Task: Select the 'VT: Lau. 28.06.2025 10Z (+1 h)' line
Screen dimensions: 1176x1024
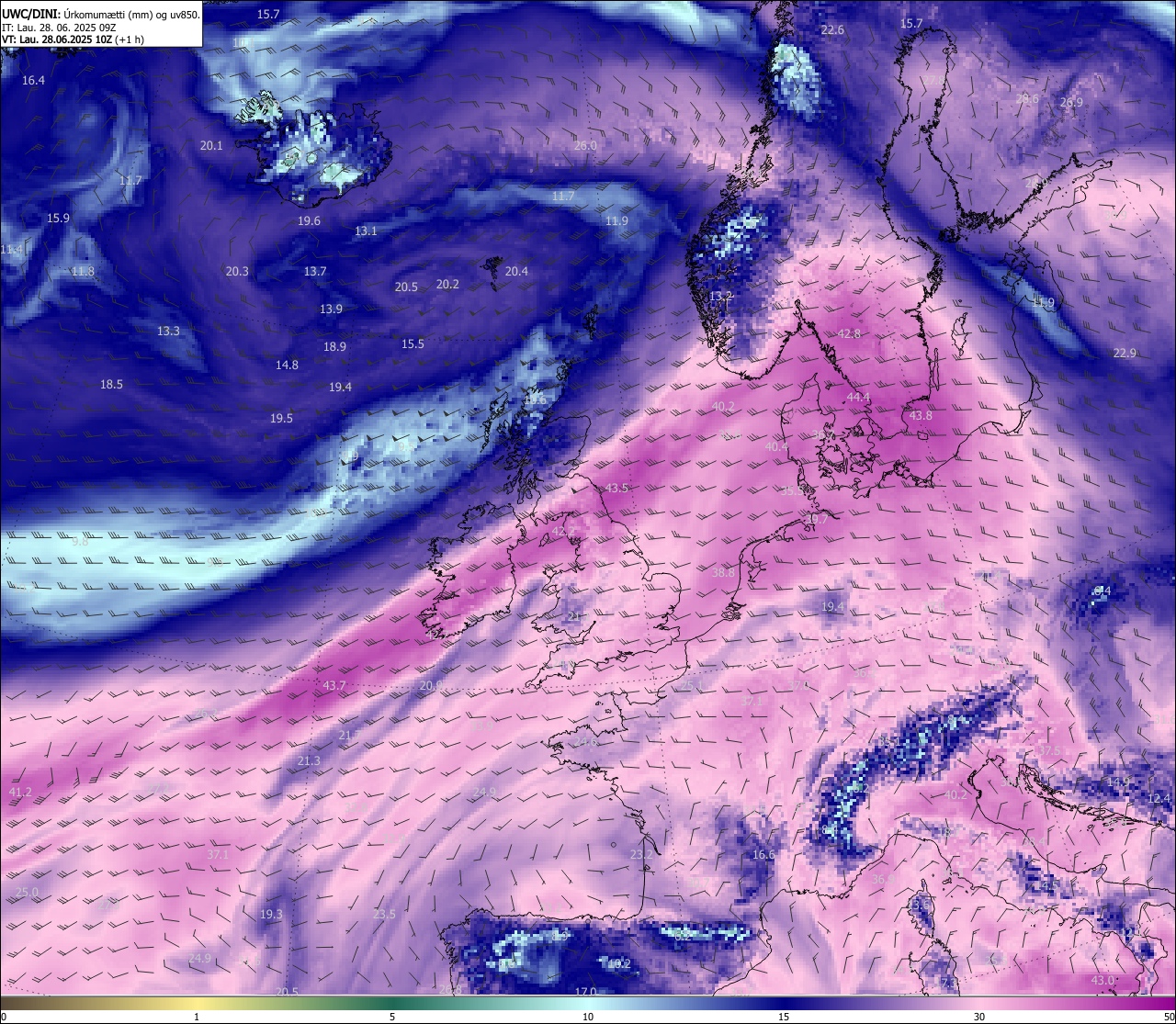Action: (73, 39)
